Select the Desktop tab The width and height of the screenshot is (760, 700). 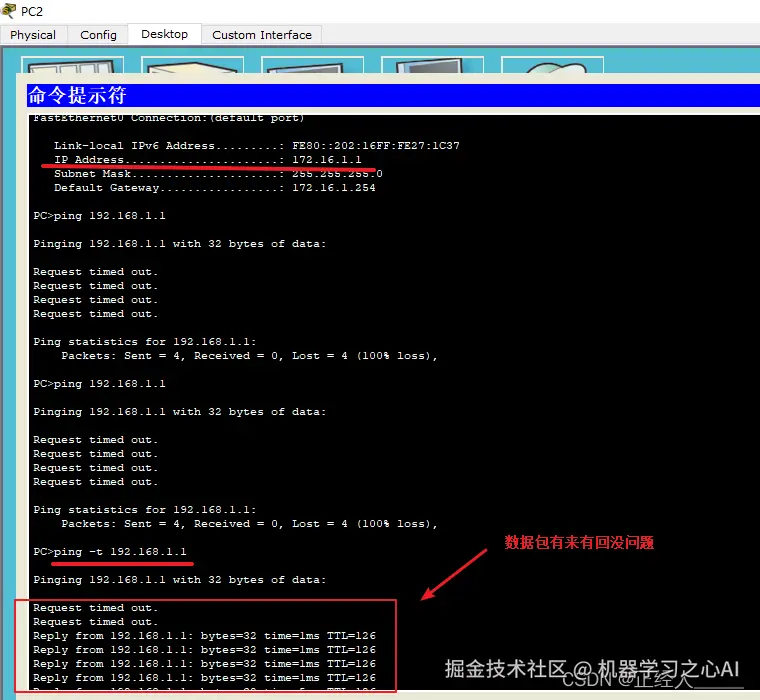(x=164, y=34)
